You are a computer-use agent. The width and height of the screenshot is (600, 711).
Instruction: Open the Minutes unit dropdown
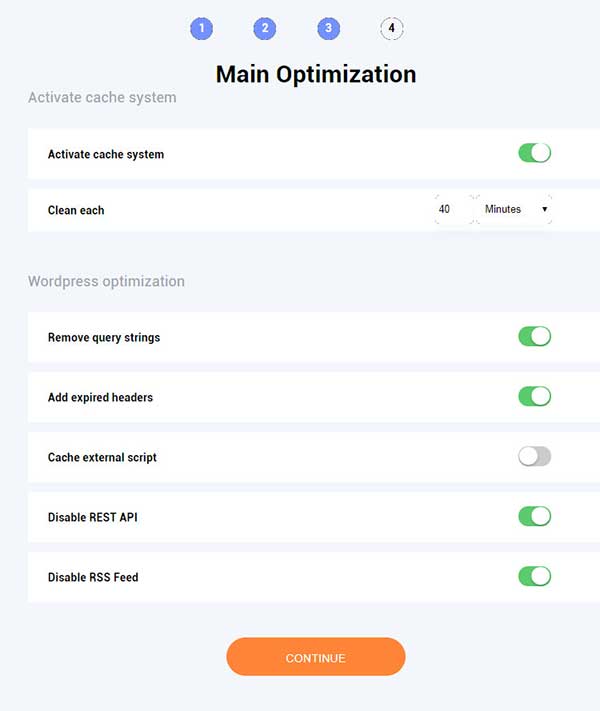(515, 210)
